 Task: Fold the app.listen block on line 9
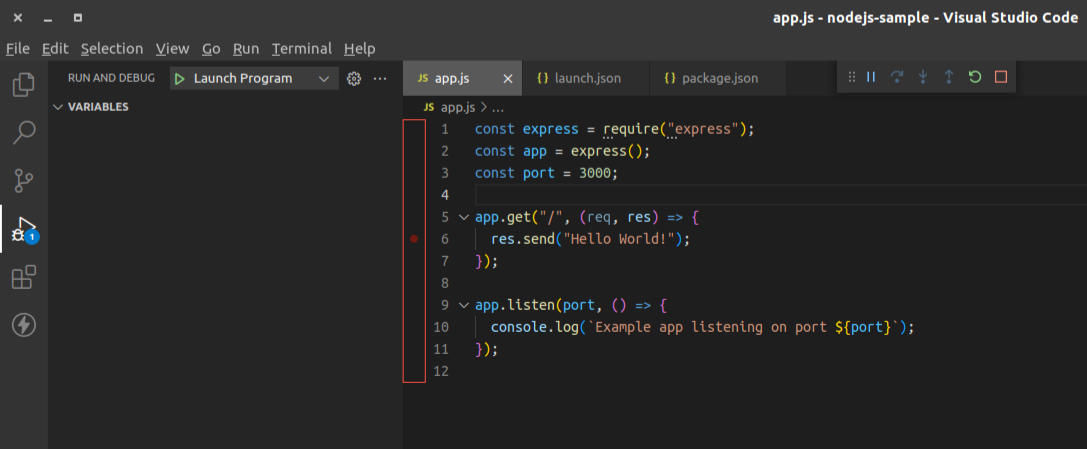click(463, 305)
